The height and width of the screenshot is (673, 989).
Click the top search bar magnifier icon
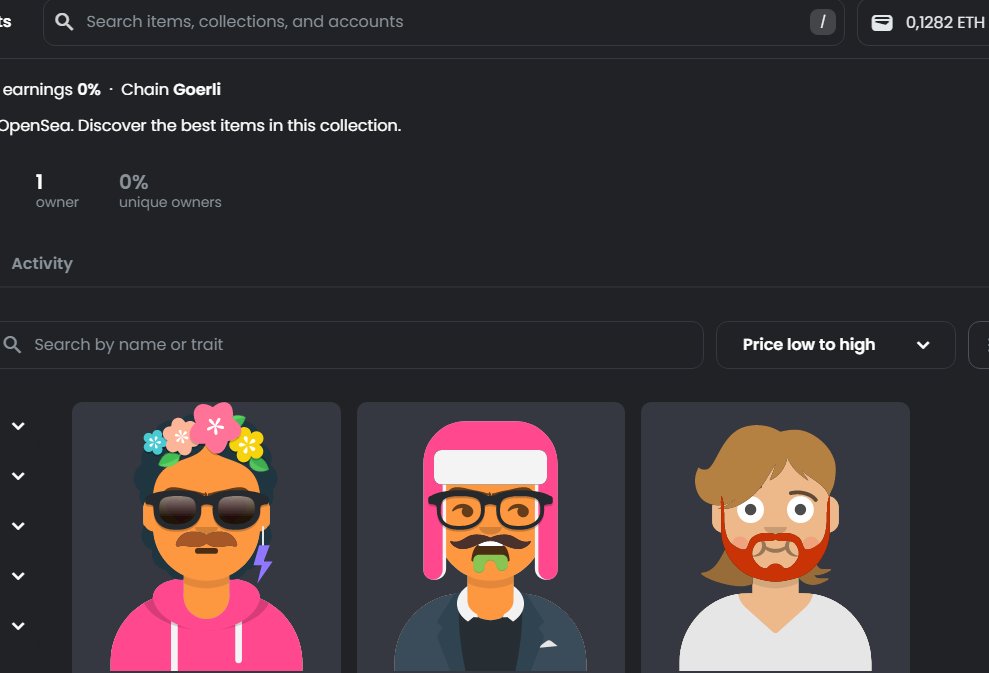point(64,22)
